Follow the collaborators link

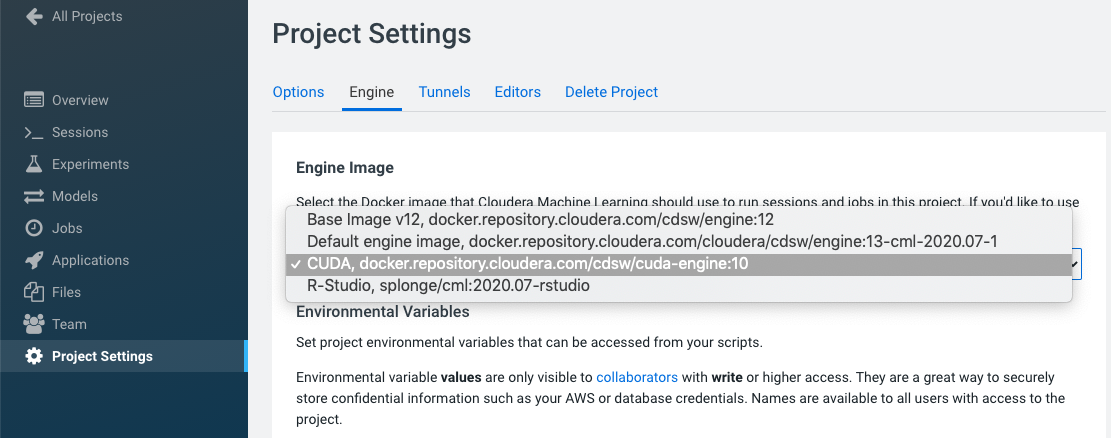coord(637,377)
